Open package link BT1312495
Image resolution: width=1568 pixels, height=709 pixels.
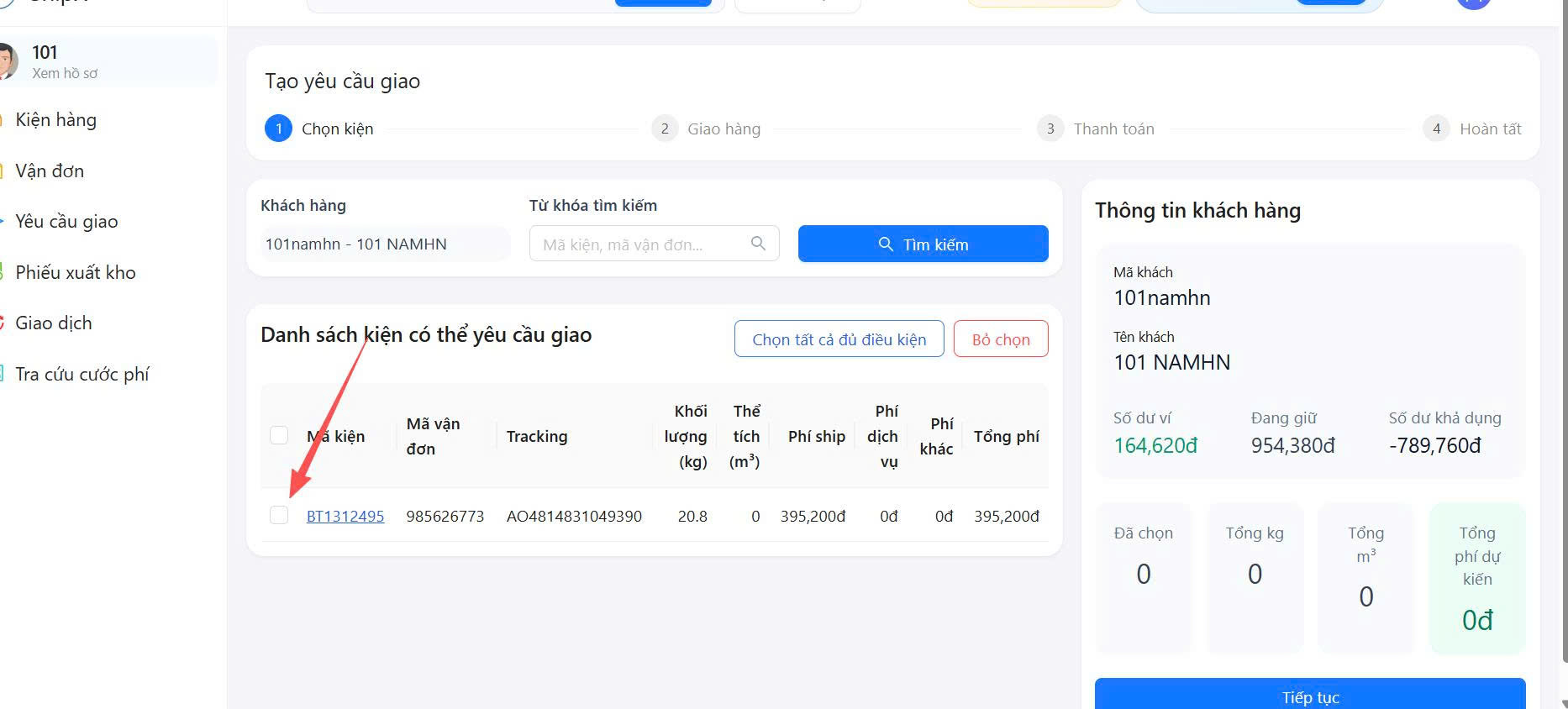coord(345,516)
